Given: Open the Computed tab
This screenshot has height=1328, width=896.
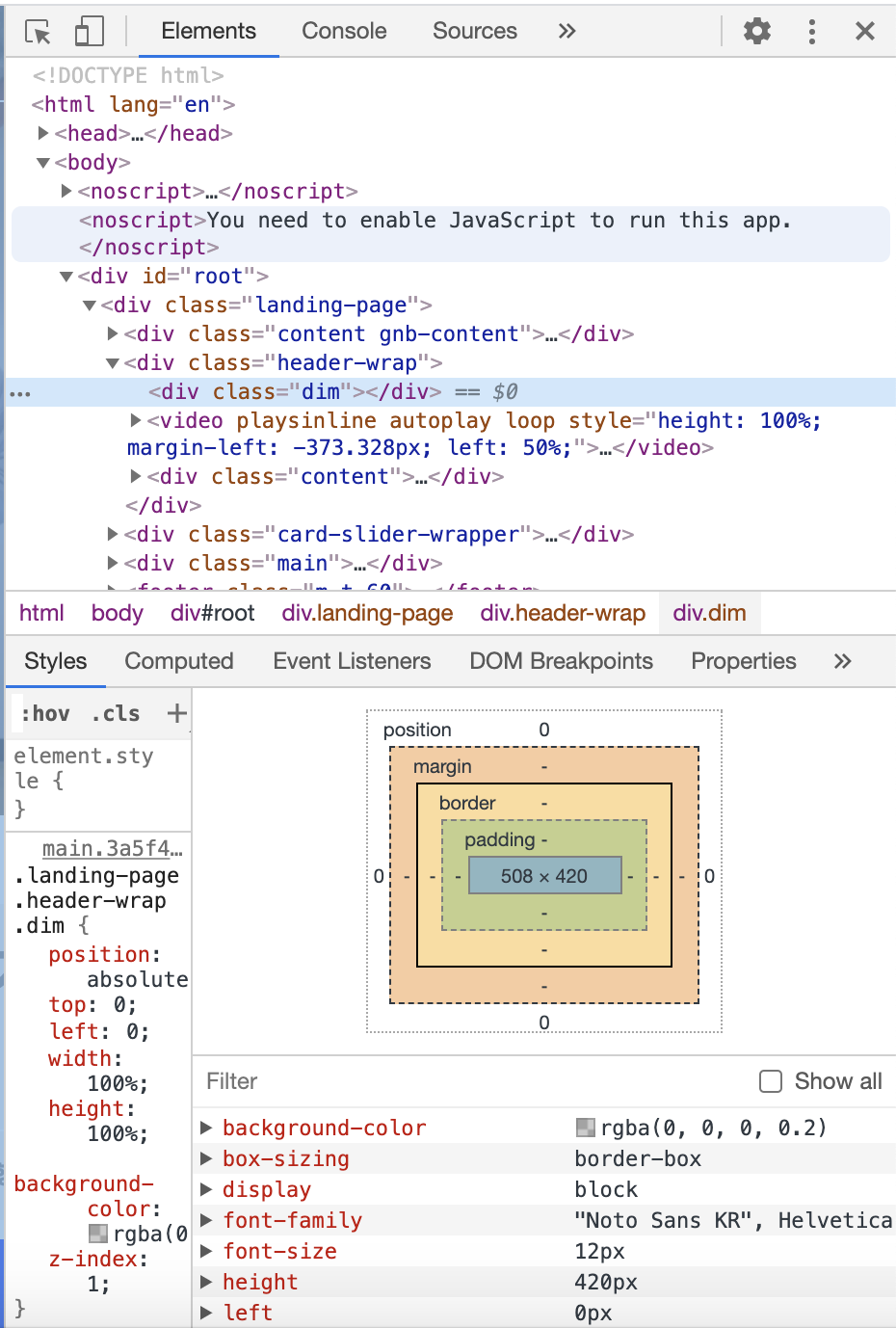Looking at the screenshot, I should coord(179,661).
